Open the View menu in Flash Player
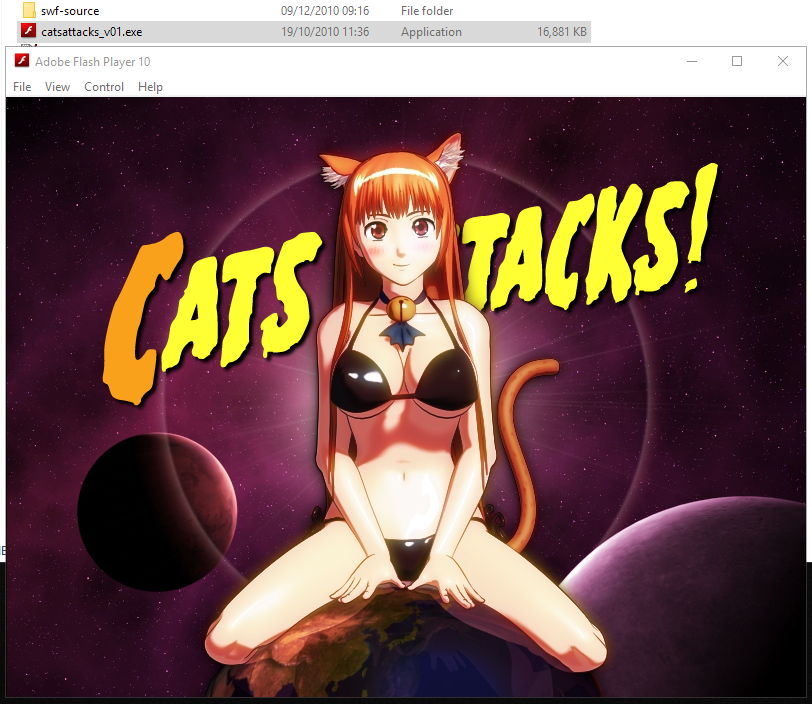This screenshot has width=812, height=704. (x=57, y=87)
